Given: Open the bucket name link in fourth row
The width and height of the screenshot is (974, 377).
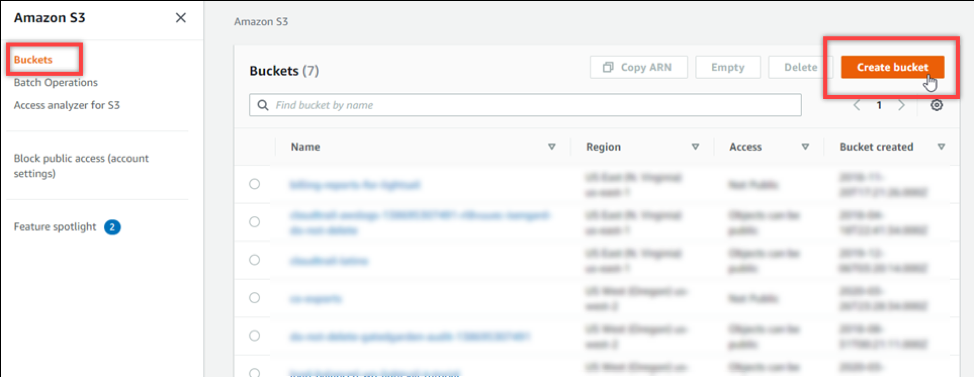Looking at the screenshot, I should point(316,299).
